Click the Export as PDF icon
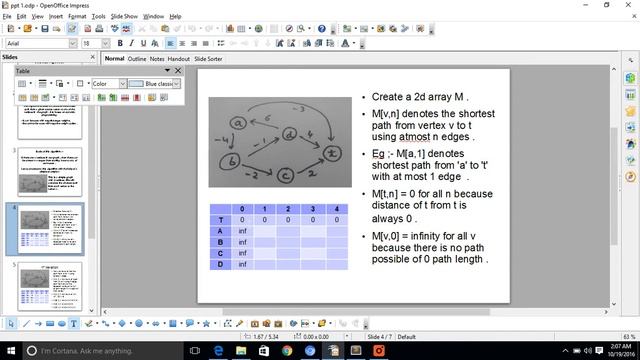This screenshot has width=640, height=360. tap(87, 29)
